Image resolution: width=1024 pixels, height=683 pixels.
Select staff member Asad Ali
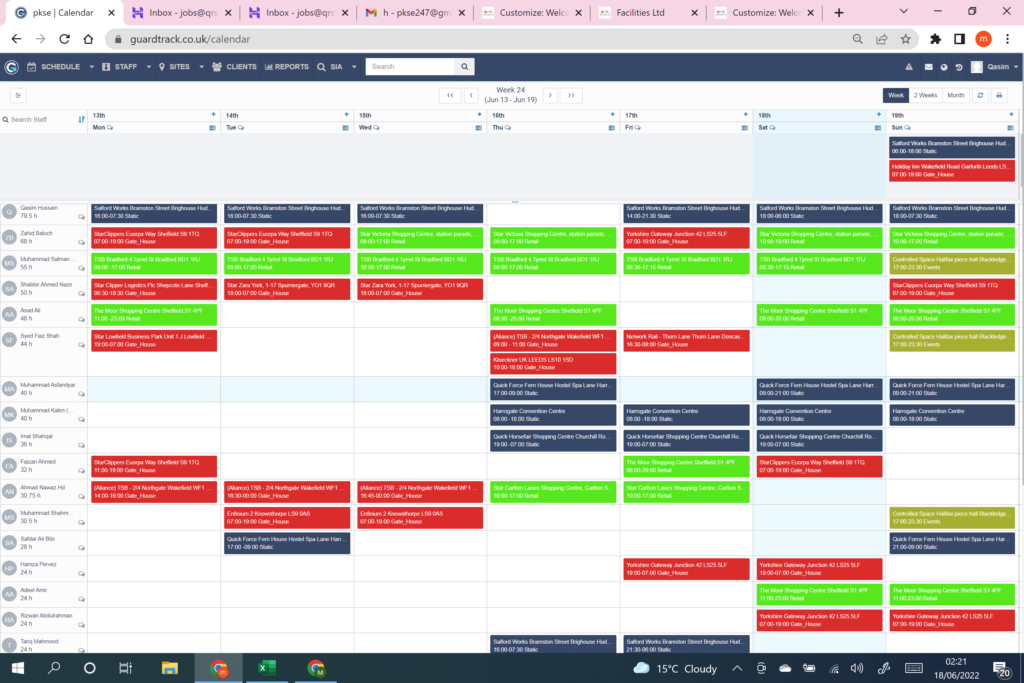(x=30, y=310)
